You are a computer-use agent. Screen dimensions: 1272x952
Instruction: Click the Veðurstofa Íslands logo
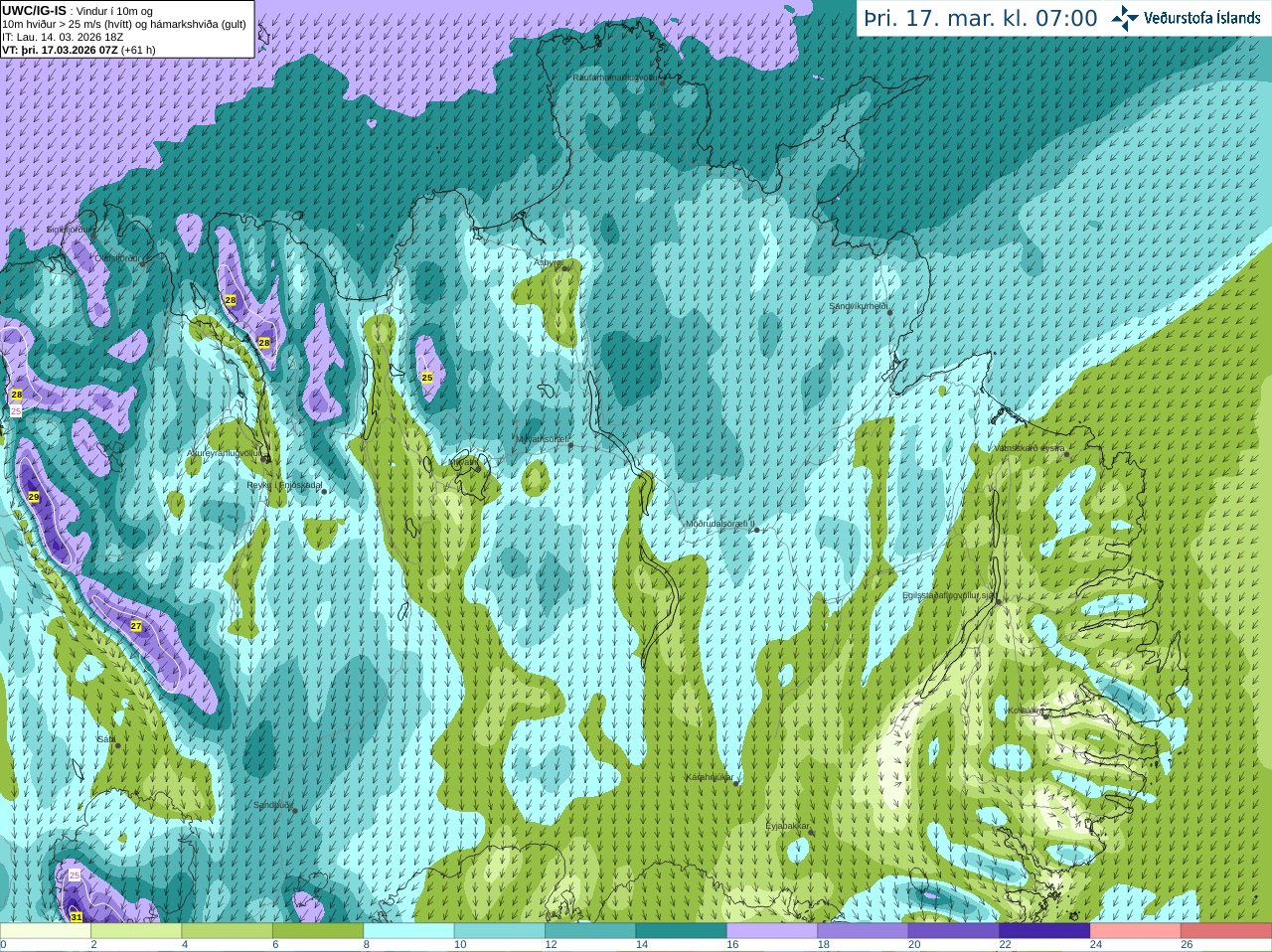pos(1185,18)
